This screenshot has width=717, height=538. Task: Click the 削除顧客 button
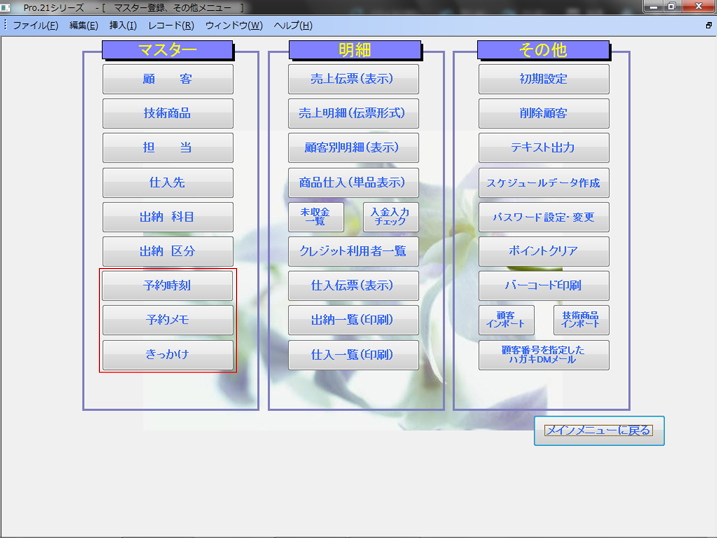pos(544,113)
